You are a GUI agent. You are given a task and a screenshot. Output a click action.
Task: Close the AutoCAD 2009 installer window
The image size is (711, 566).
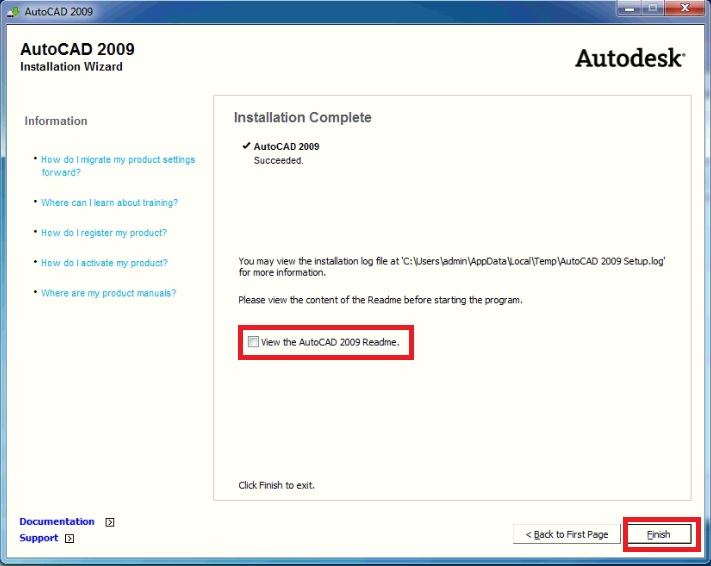click(x=685, y=9)
